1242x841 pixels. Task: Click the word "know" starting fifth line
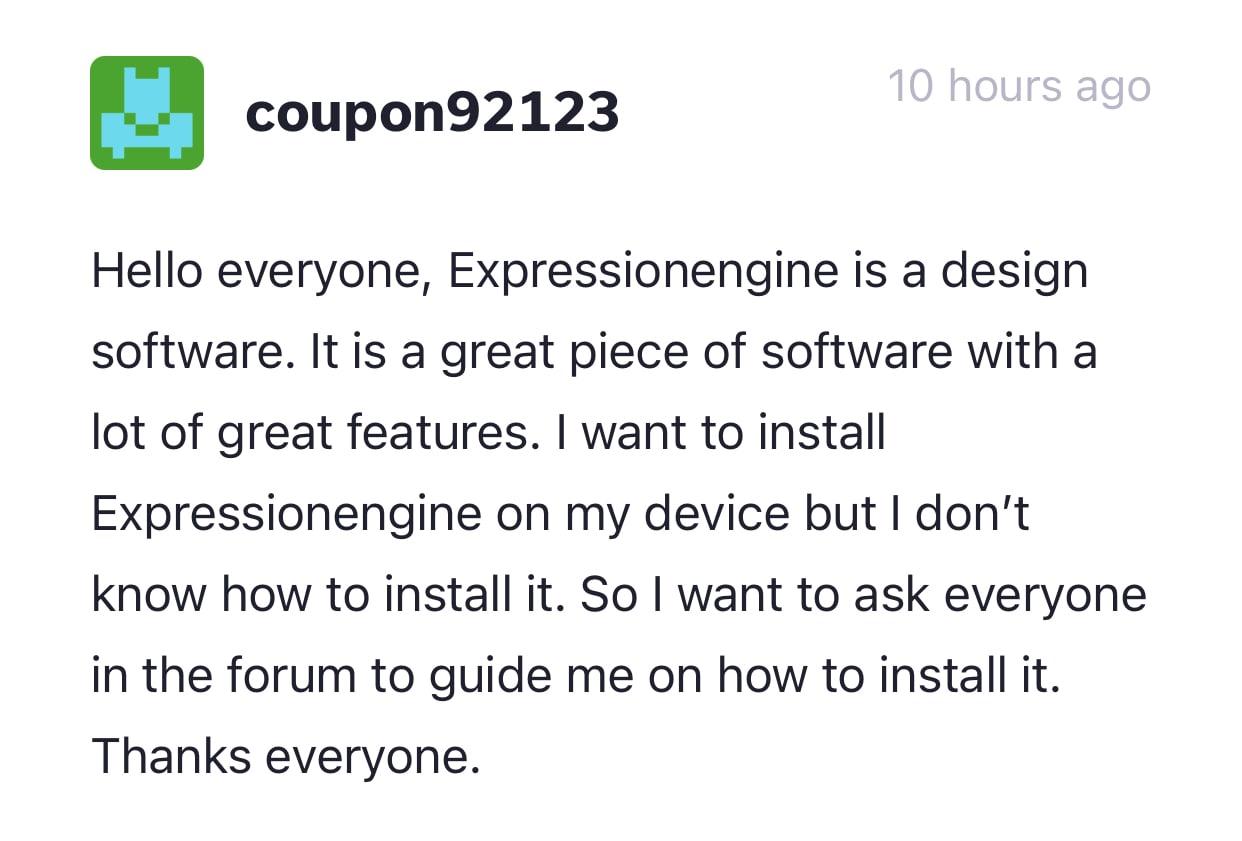149,596
